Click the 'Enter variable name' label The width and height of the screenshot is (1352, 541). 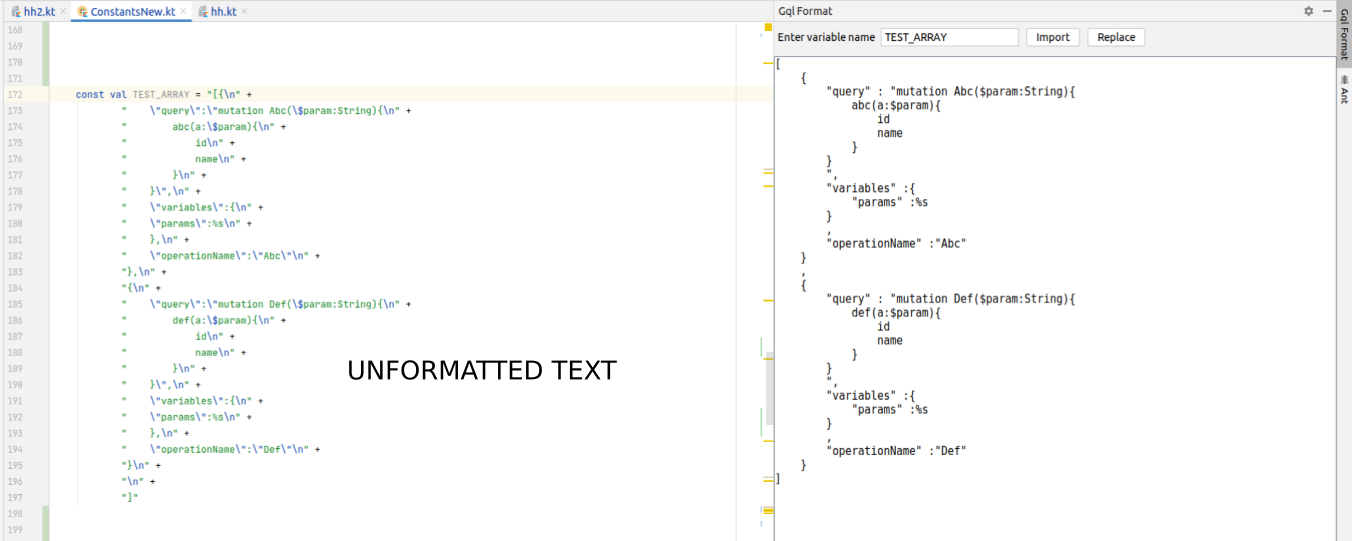pyautogui.click(x=826, y=37)
